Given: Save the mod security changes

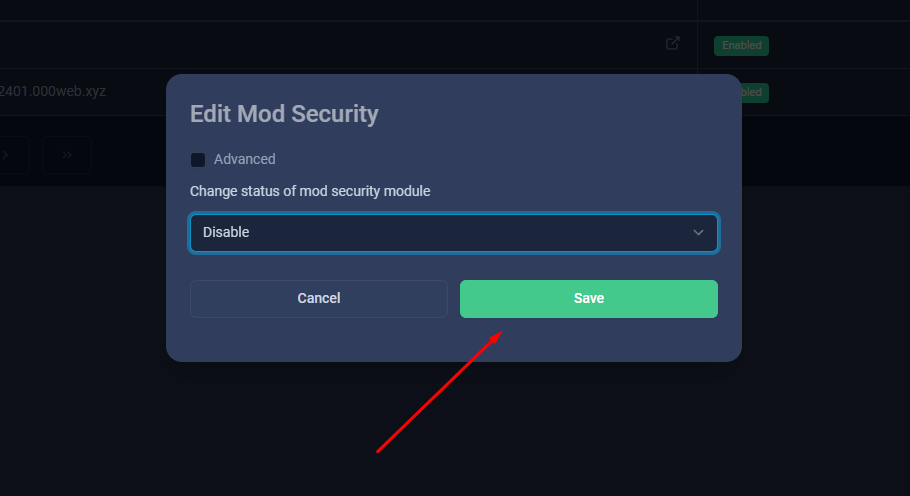Looking at the screenshot, I should 588,299.
